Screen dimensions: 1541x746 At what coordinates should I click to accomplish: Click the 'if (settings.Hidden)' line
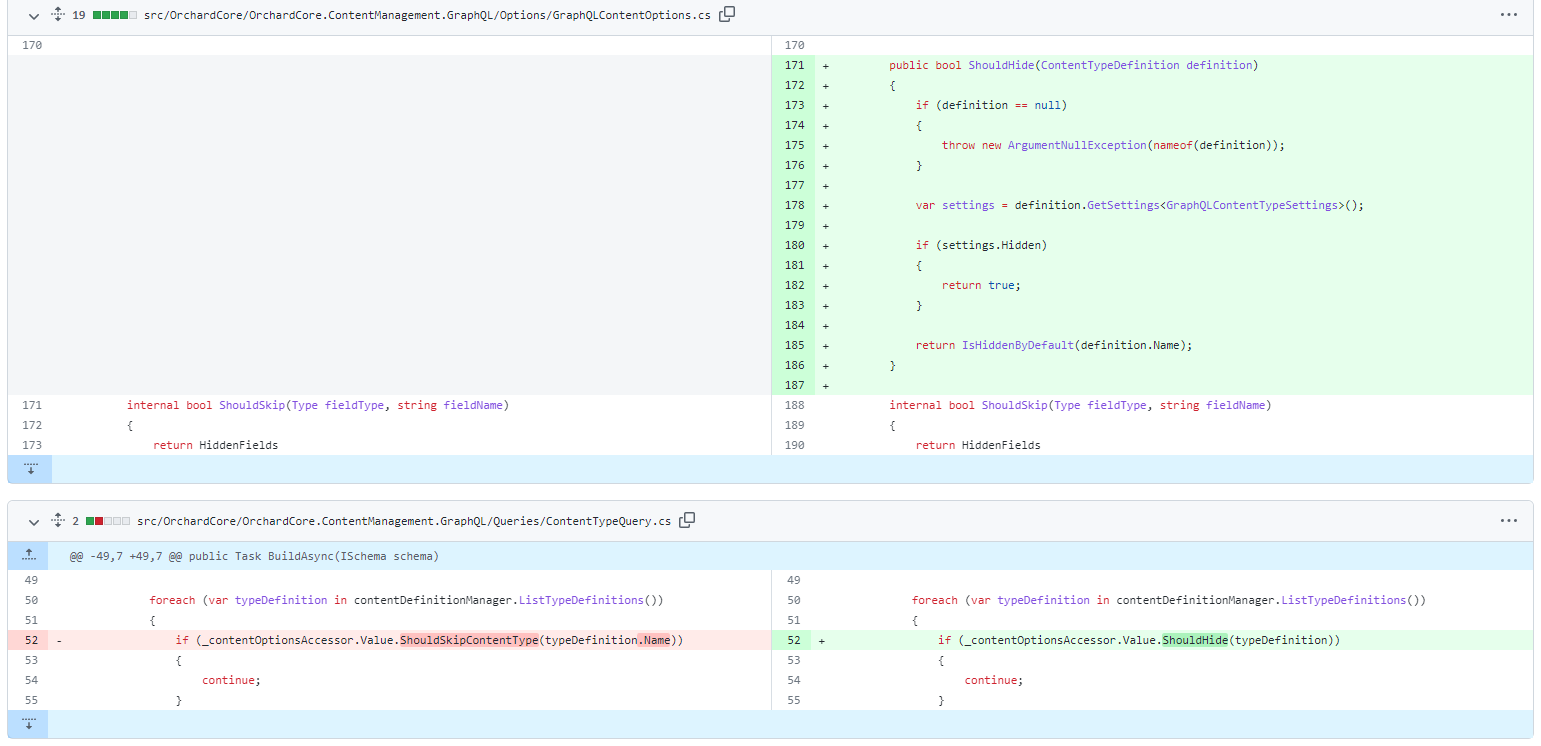981,245
